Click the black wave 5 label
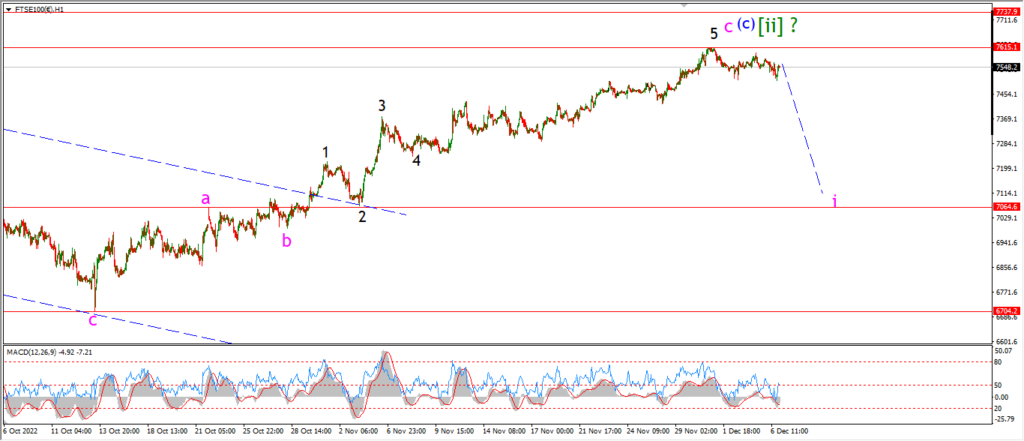The width and height of the screenshot is (1024, 441). point(714,33)
